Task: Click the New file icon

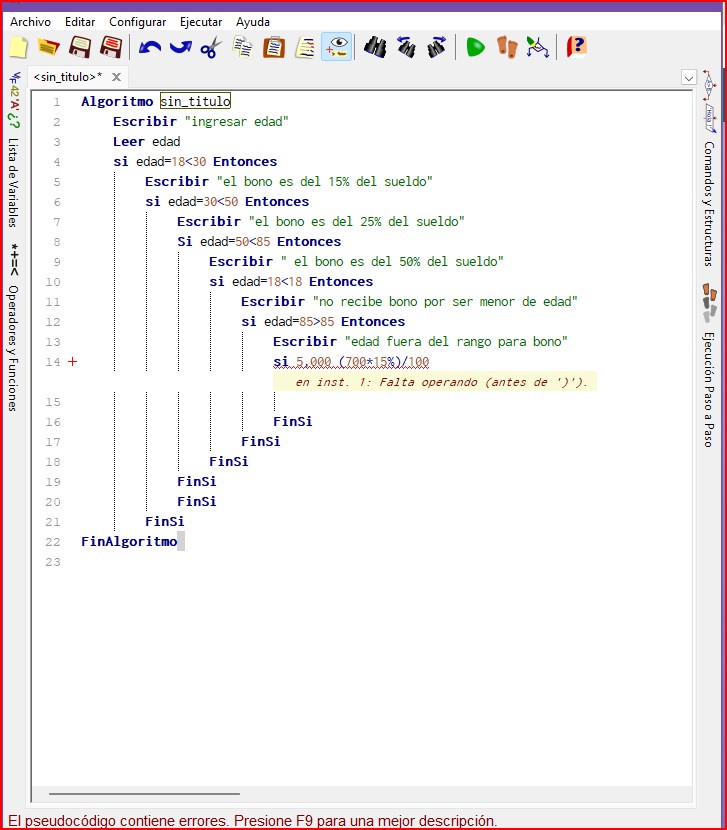Action: (18, 47)
